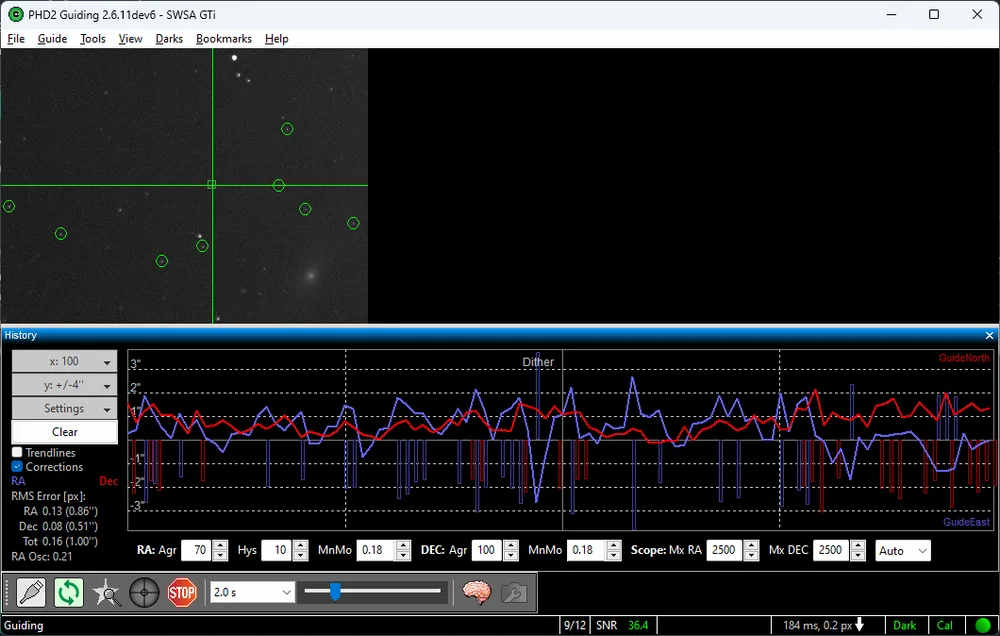Image resolution: width=1000 pixels, height=636 pixels.
Task: Toggle the Trendlines checkbox
Action: click(x=17, y=452)
